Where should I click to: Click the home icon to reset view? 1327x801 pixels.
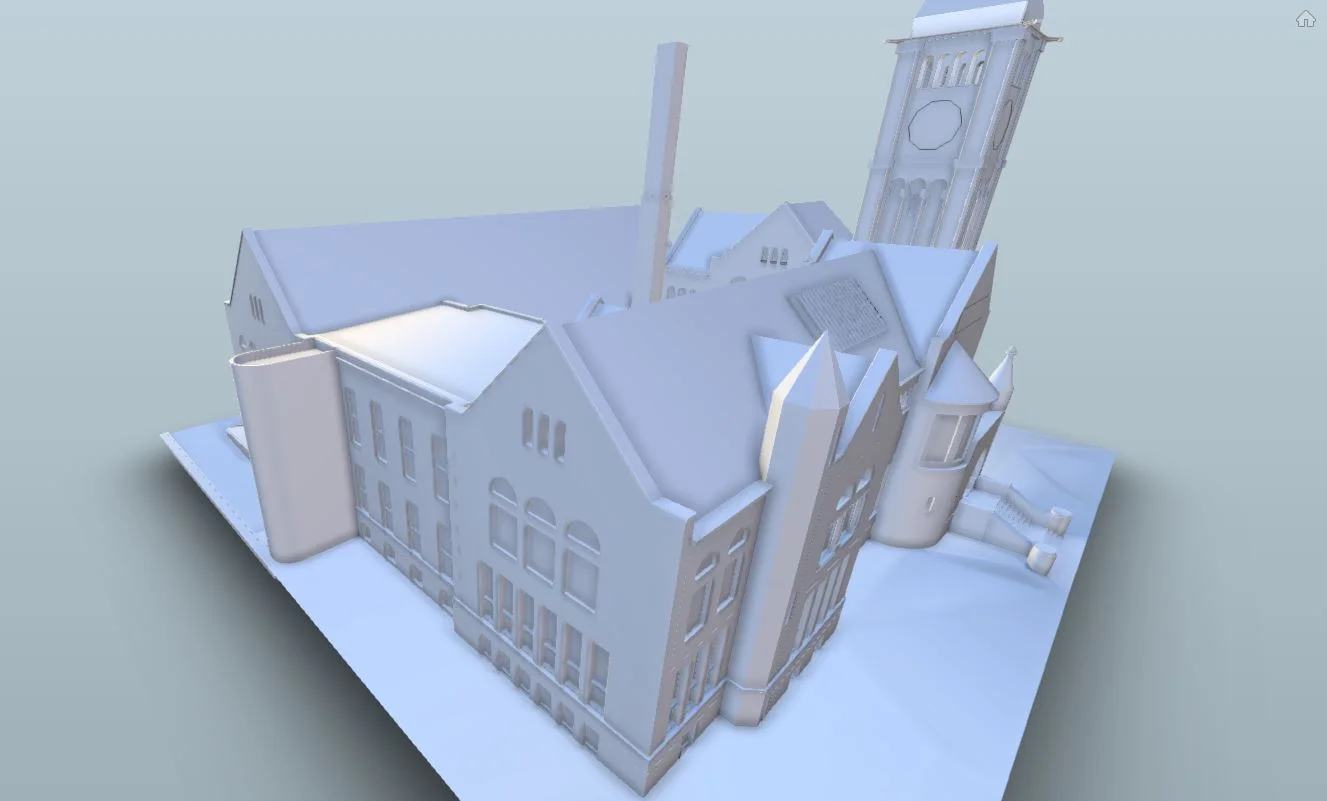[1306, 17]
